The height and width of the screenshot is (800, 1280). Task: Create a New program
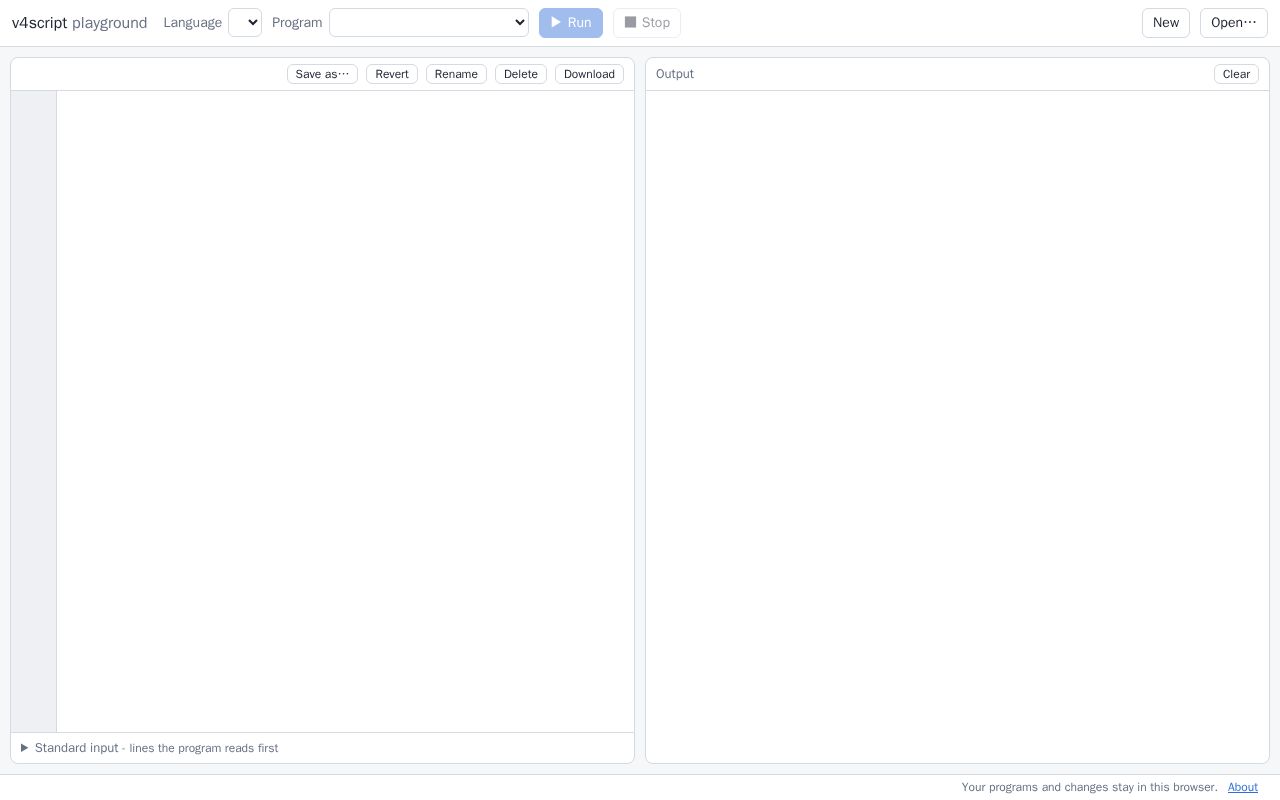(1166, 23)
